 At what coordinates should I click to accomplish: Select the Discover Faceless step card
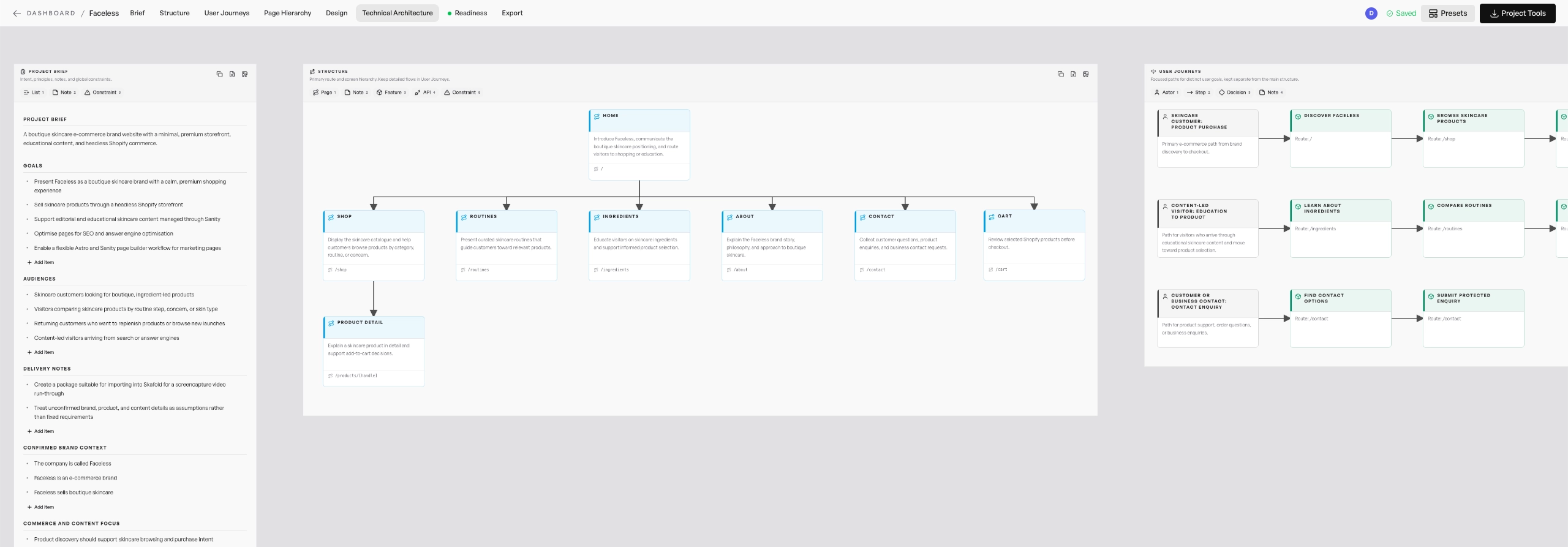(1340, 138)
